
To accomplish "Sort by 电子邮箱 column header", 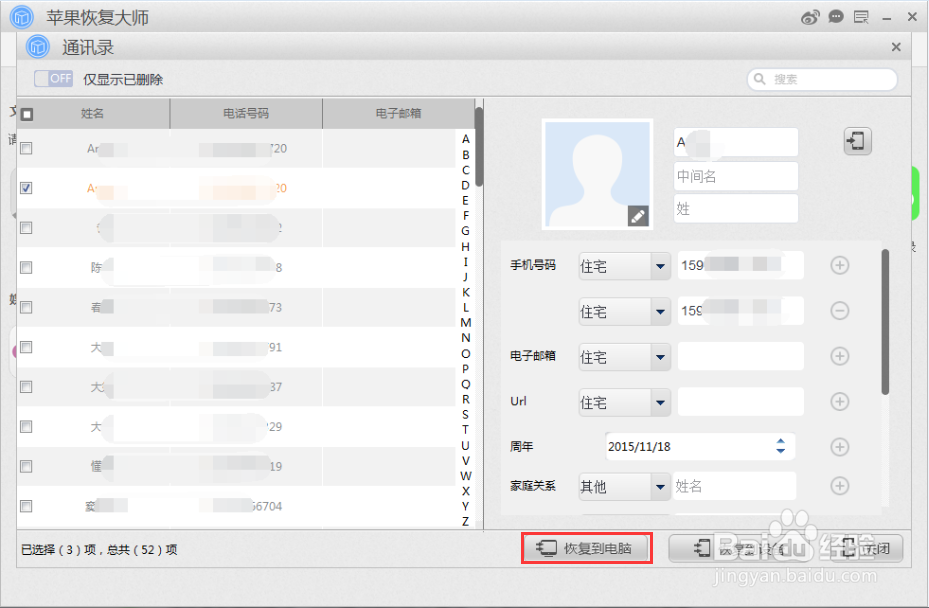I will point(398,113).
